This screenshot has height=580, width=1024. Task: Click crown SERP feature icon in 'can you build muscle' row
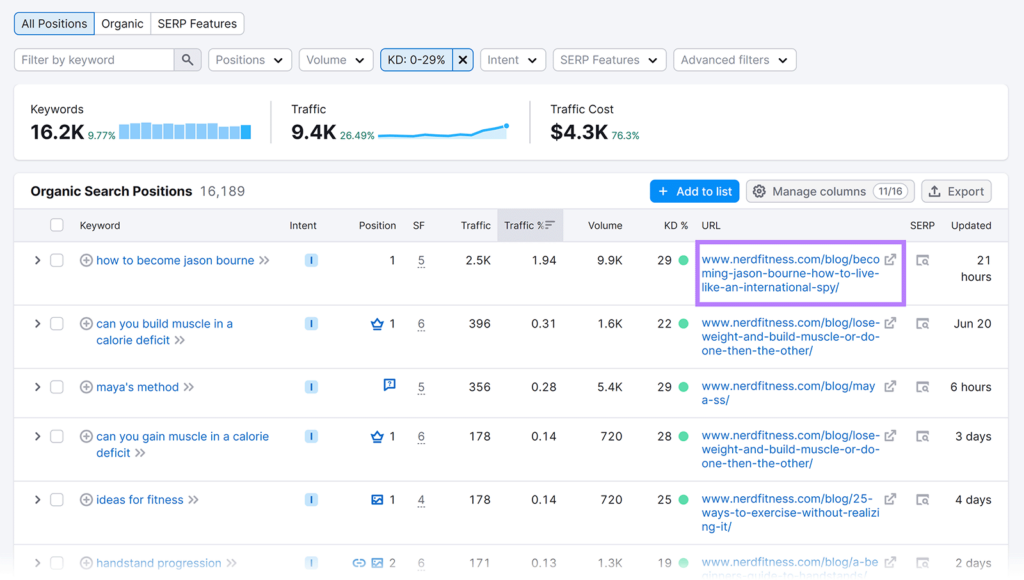[377, 323]
